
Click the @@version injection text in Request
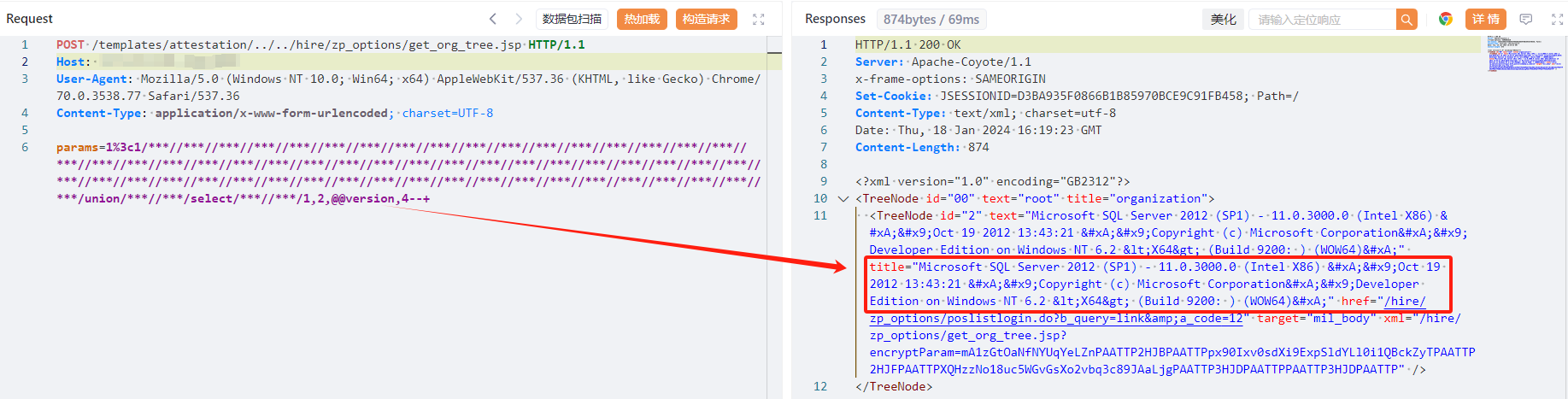pyautogui.click(x=362, y=198)
